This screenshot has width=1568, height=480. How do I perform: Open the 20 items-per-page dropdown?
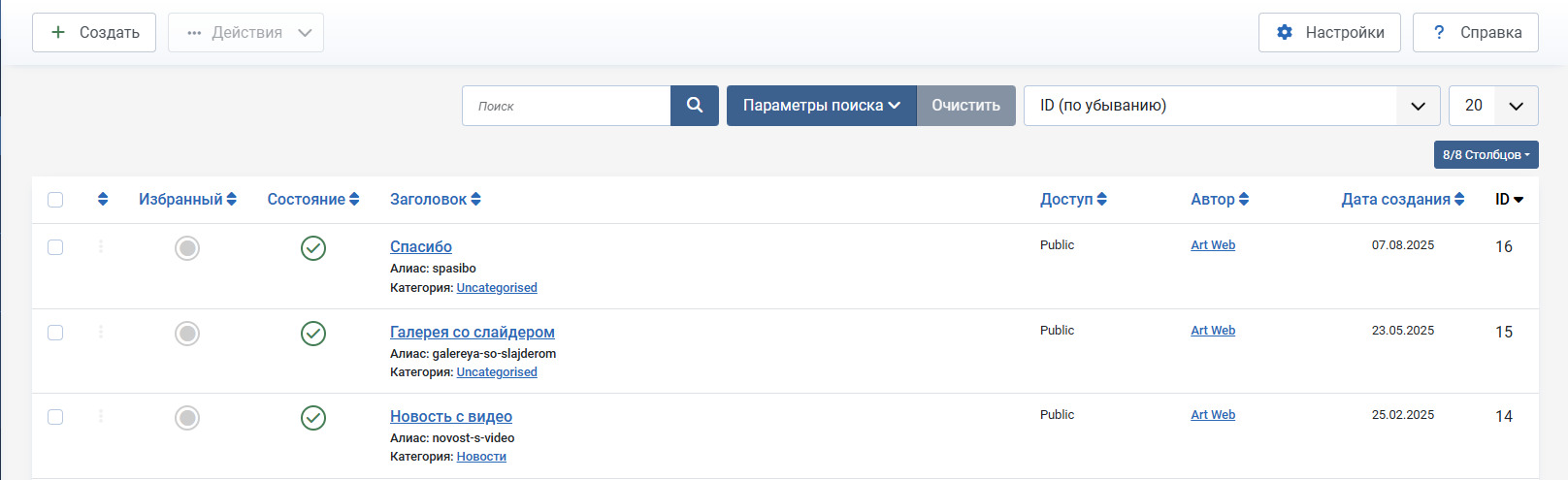(1493, 106)
